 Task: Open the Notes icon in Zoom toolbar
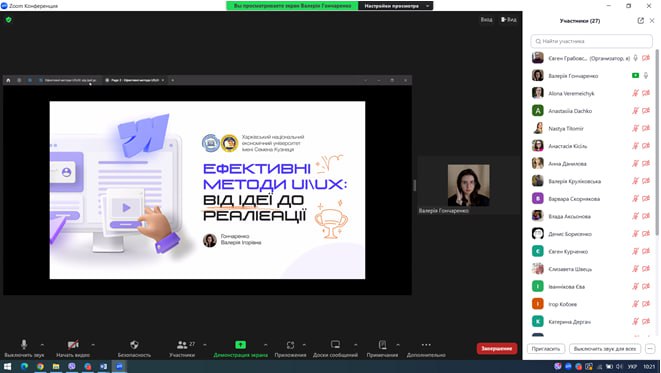coord(382,345)
